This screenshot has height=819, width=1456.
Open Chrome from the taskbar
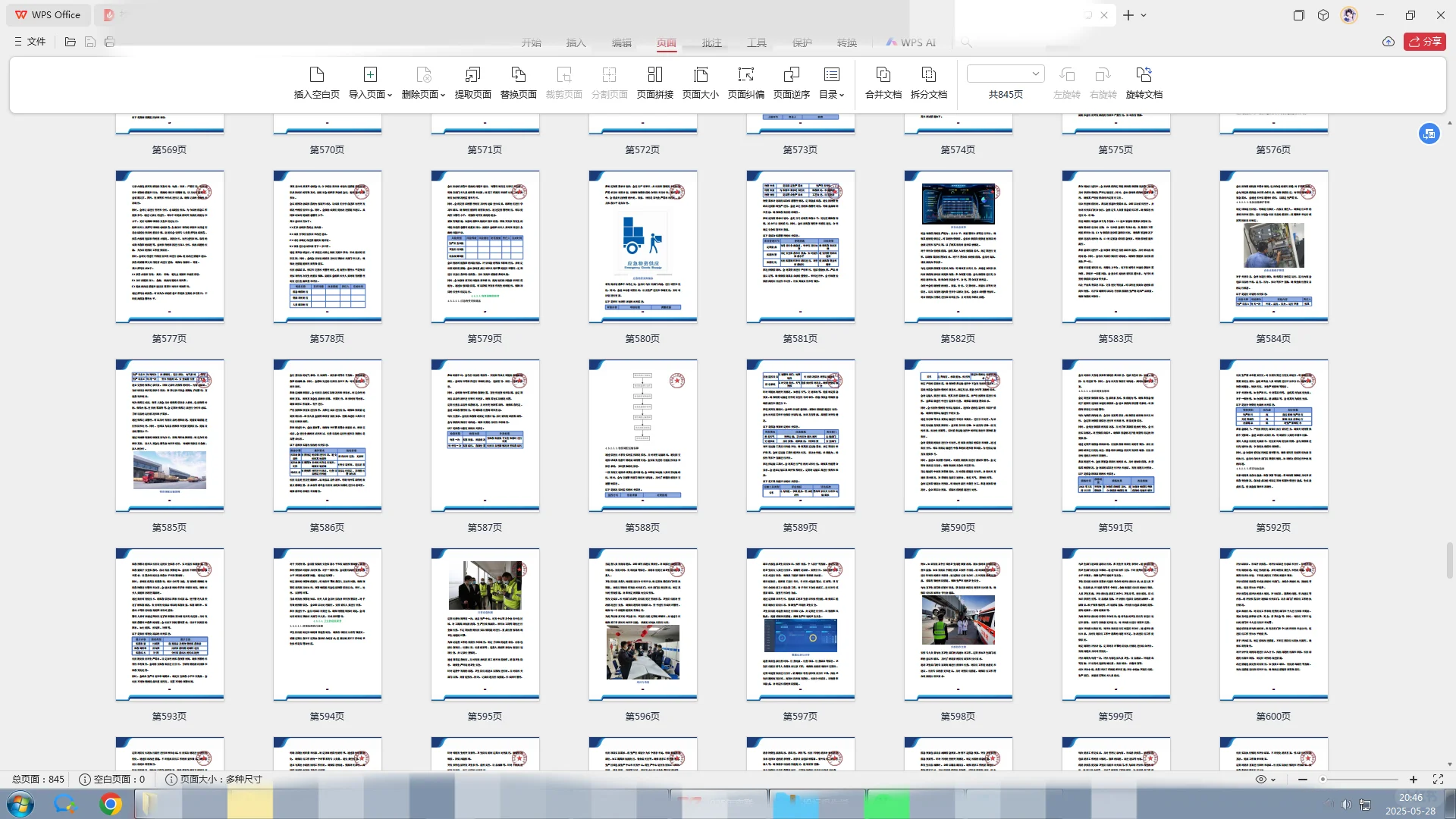111,804
